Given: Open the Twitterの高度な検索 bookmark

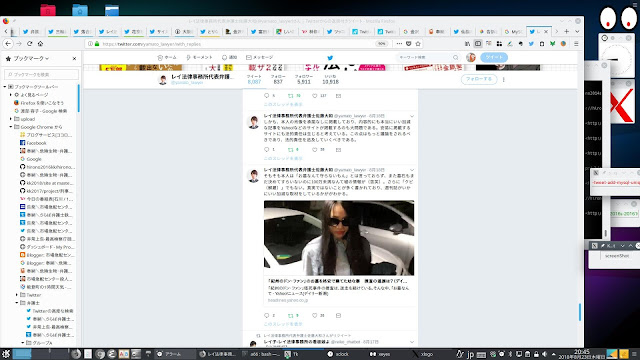Looking at the screenshot, I should [50, 311].
